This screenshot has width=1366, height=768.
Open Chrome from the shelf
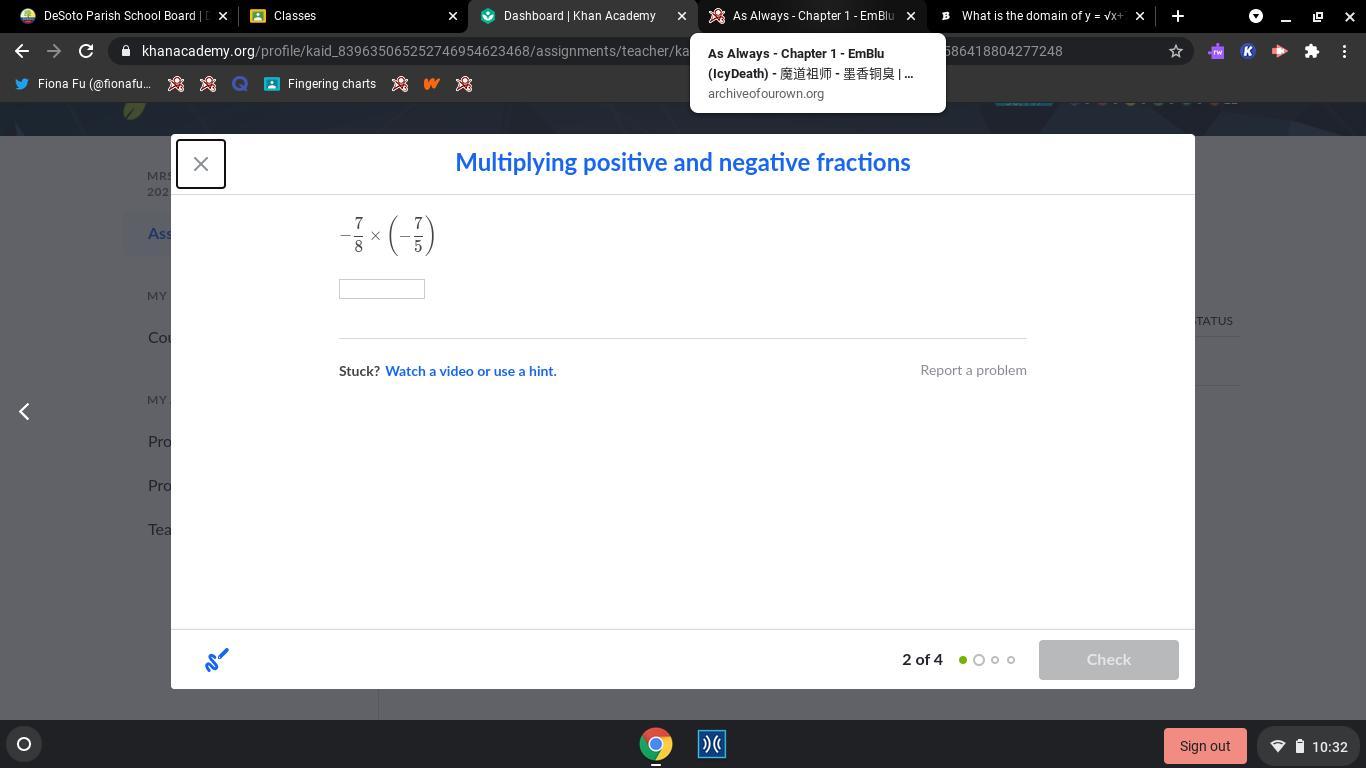(656, 744)
